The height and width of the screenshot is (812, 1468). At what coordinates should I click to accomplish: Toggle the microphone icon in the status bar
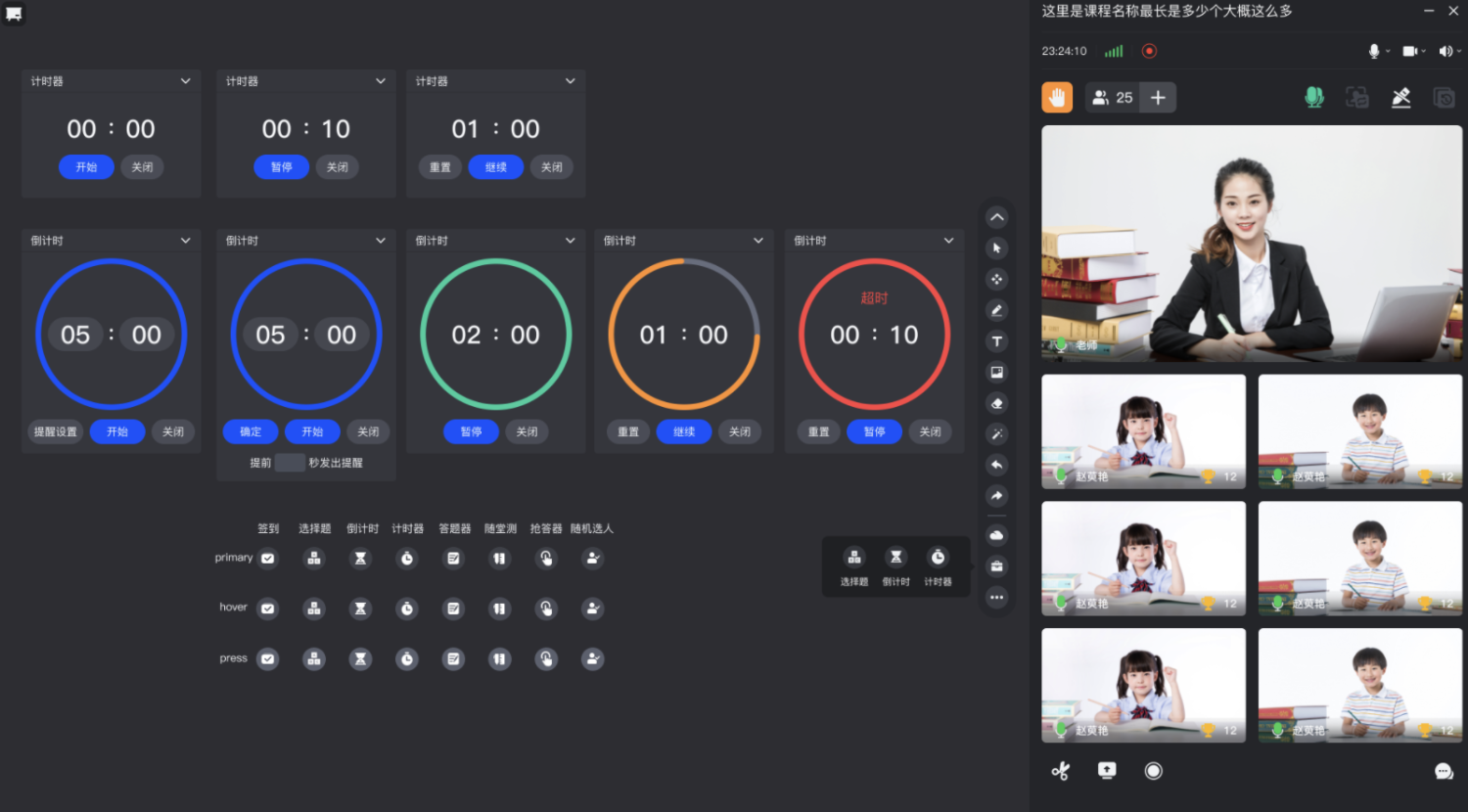[x=1374, y=51]
